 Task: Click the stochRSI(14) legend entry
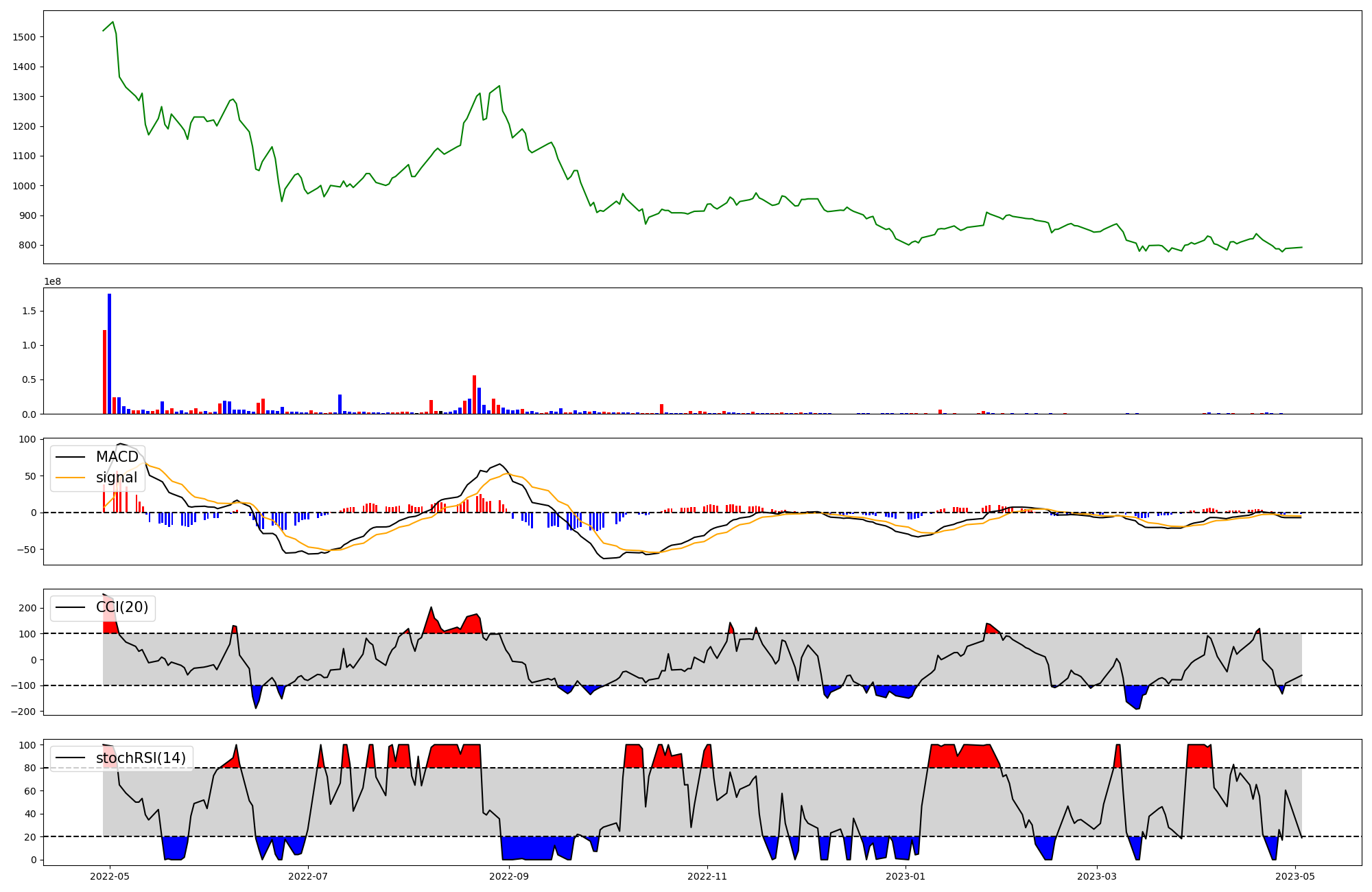point(141,758)
